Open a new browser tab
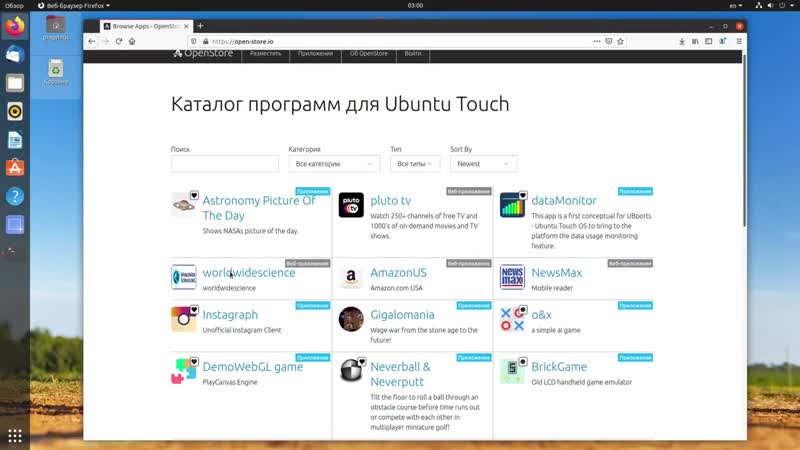Screen dimensions: 800x450 click(201, 26)
